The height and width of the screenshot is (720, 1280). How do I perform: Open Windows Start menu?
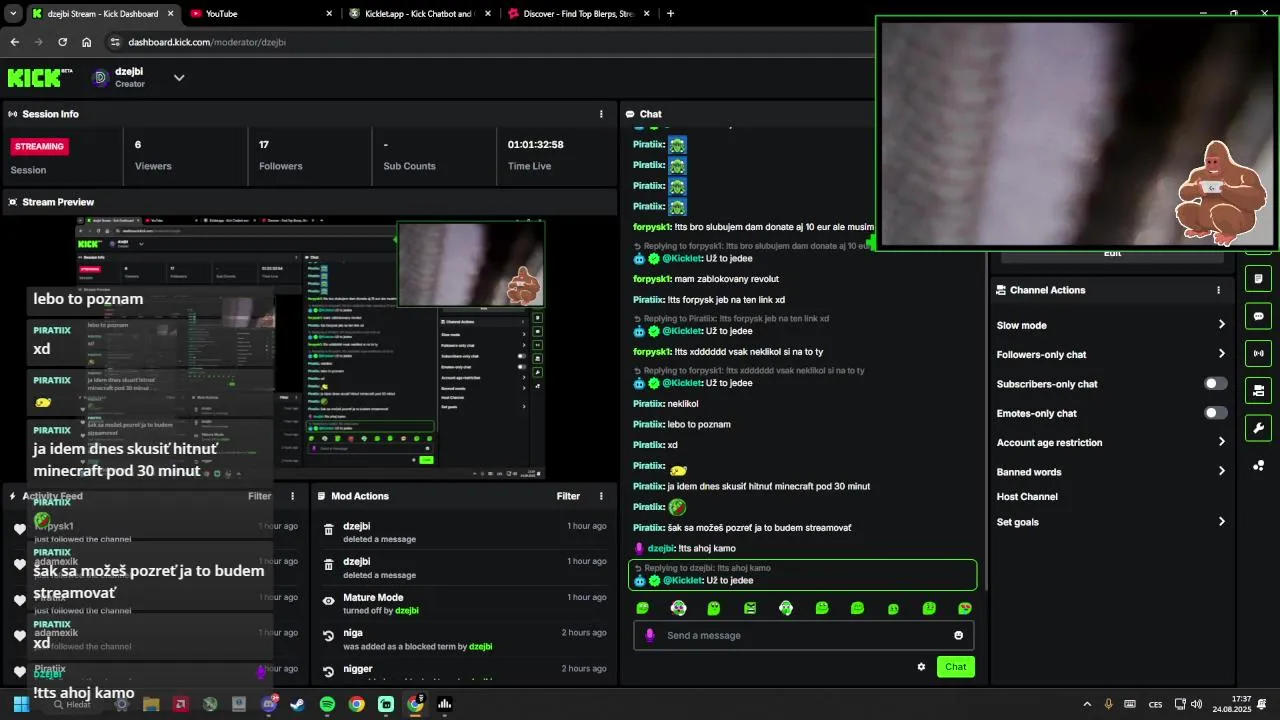coord(20,704)
